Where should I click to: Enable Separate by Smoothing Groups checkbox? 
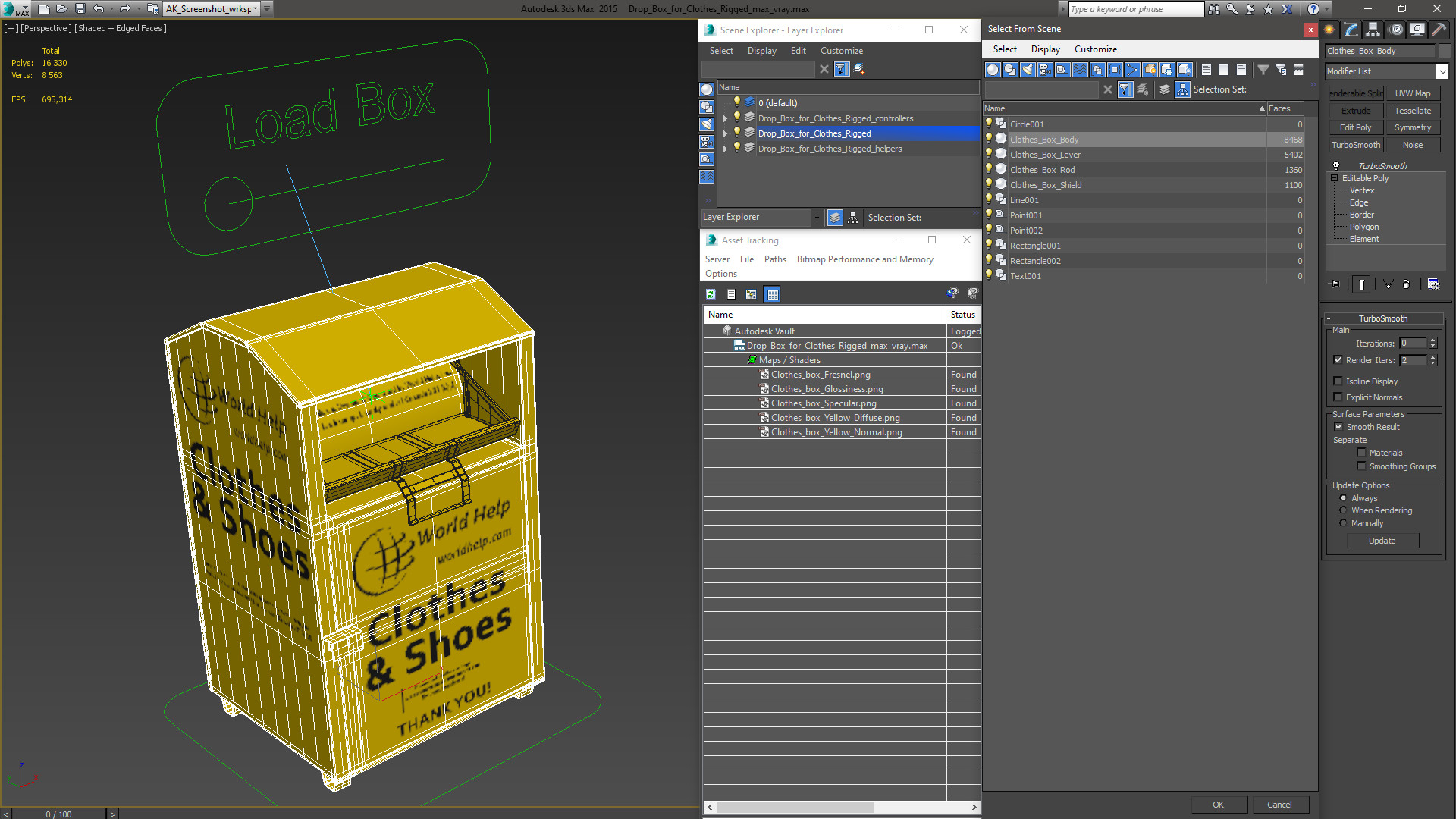point(1361,466)
